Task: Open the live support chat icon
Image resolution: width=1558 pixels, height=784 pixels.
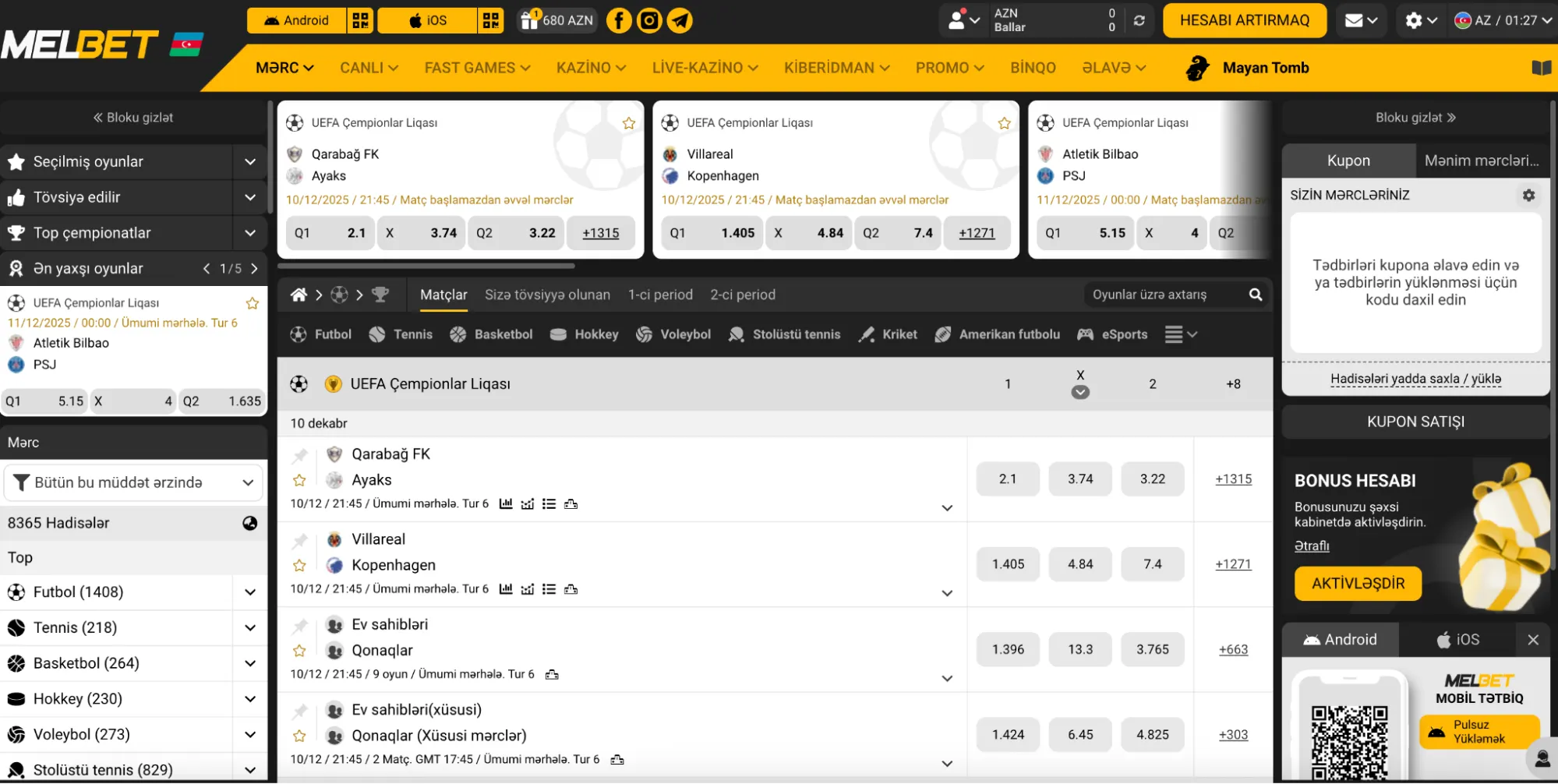Action: [1542, 758]
